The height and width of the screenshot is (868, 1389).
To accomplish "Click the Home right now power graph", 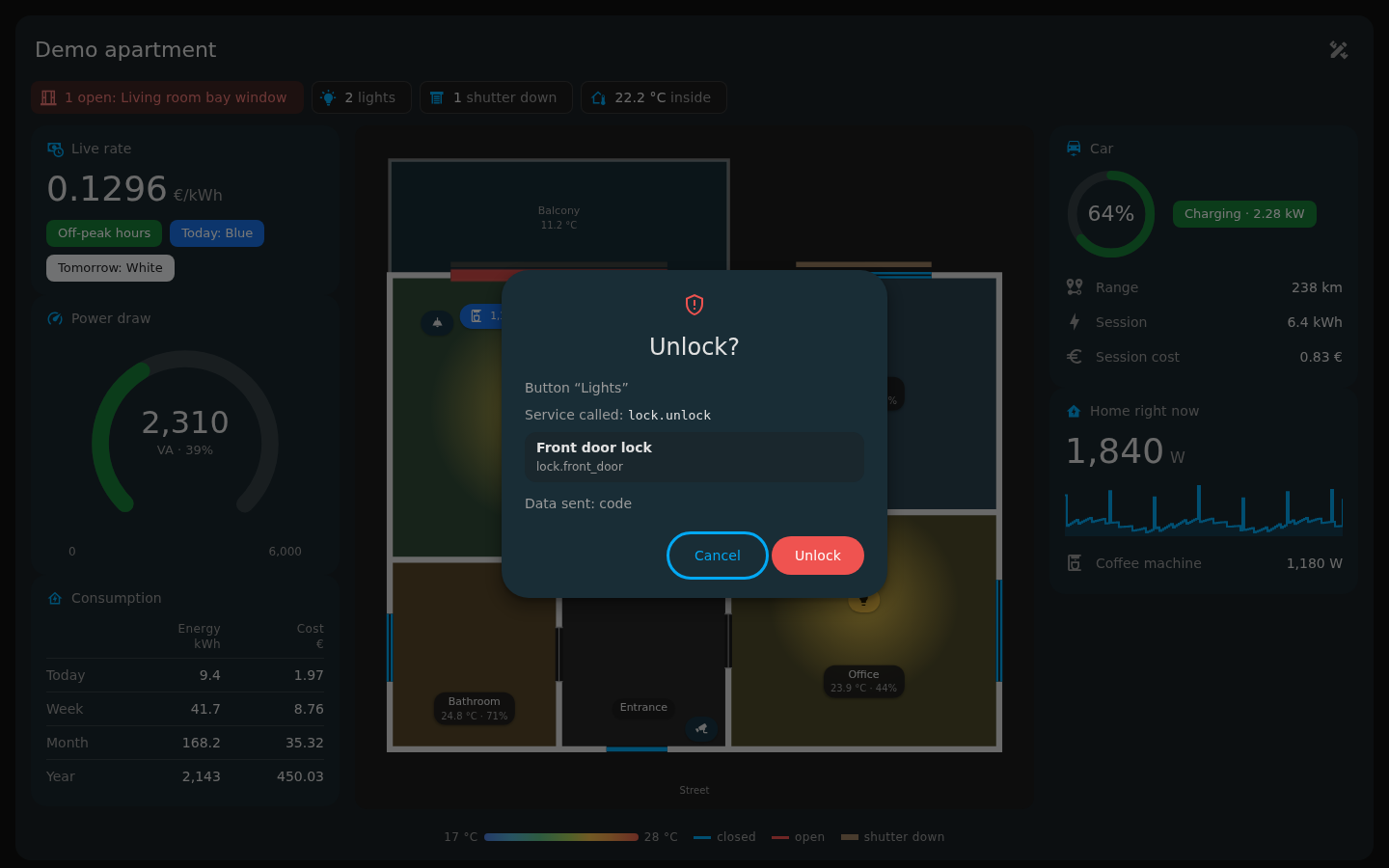I will coord(1204,510).
